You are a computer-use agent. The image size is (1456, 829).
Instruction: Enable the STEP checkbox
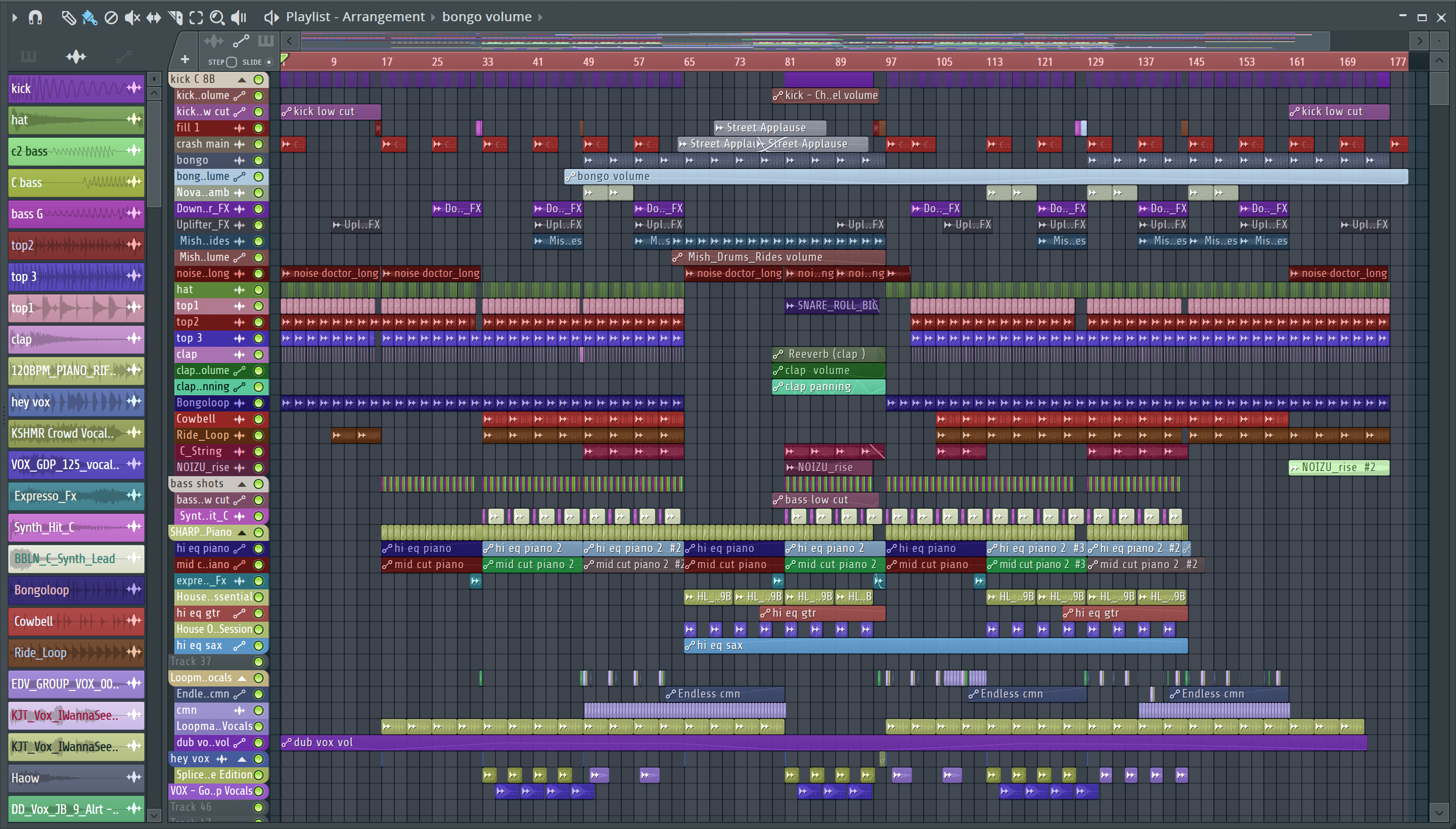coord(231,62)
